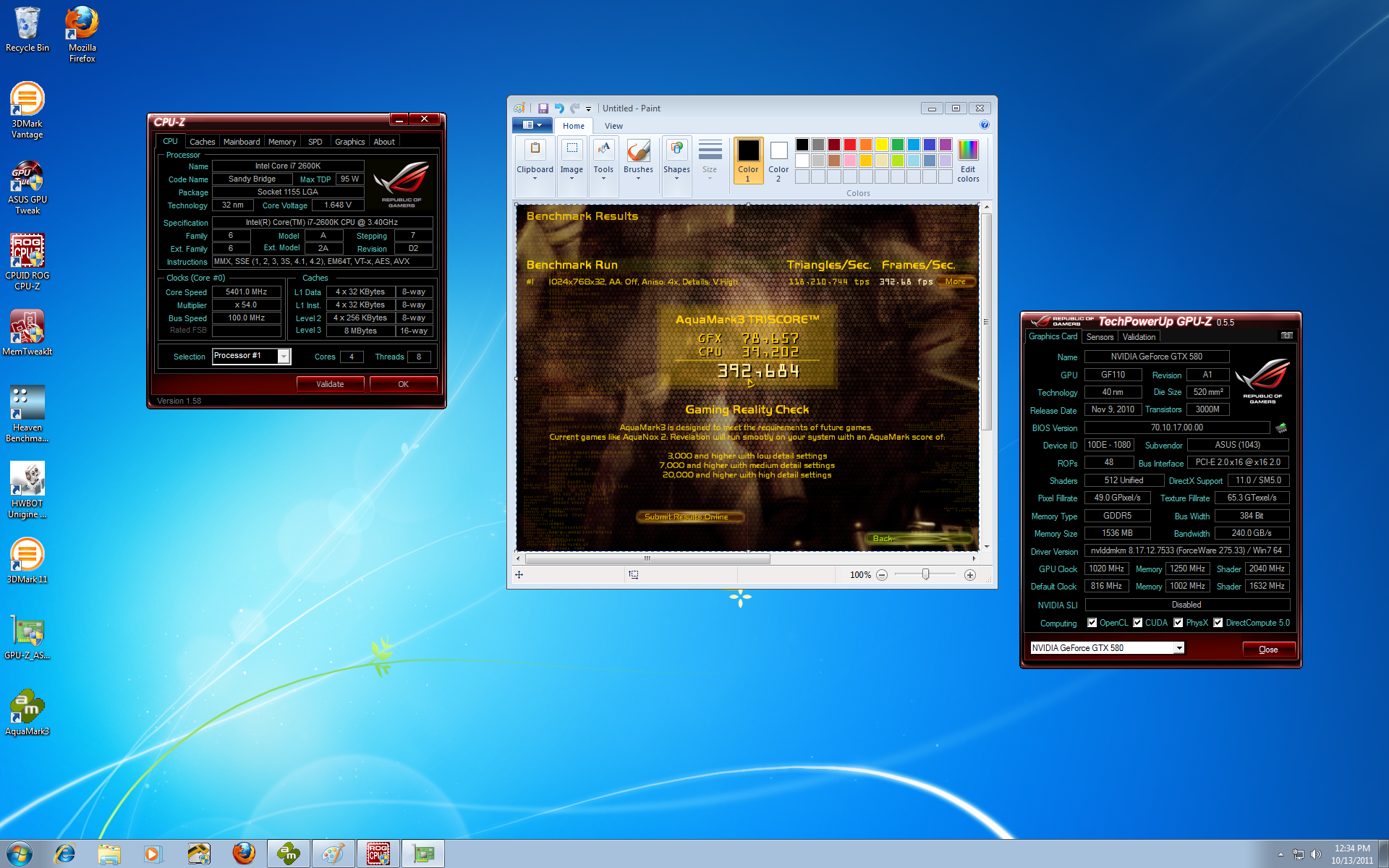Screen dimensions: 1389x868
Task: Open the Processor #1 selection dropdown in CPU-Z
Action: (x=284, y=356)
